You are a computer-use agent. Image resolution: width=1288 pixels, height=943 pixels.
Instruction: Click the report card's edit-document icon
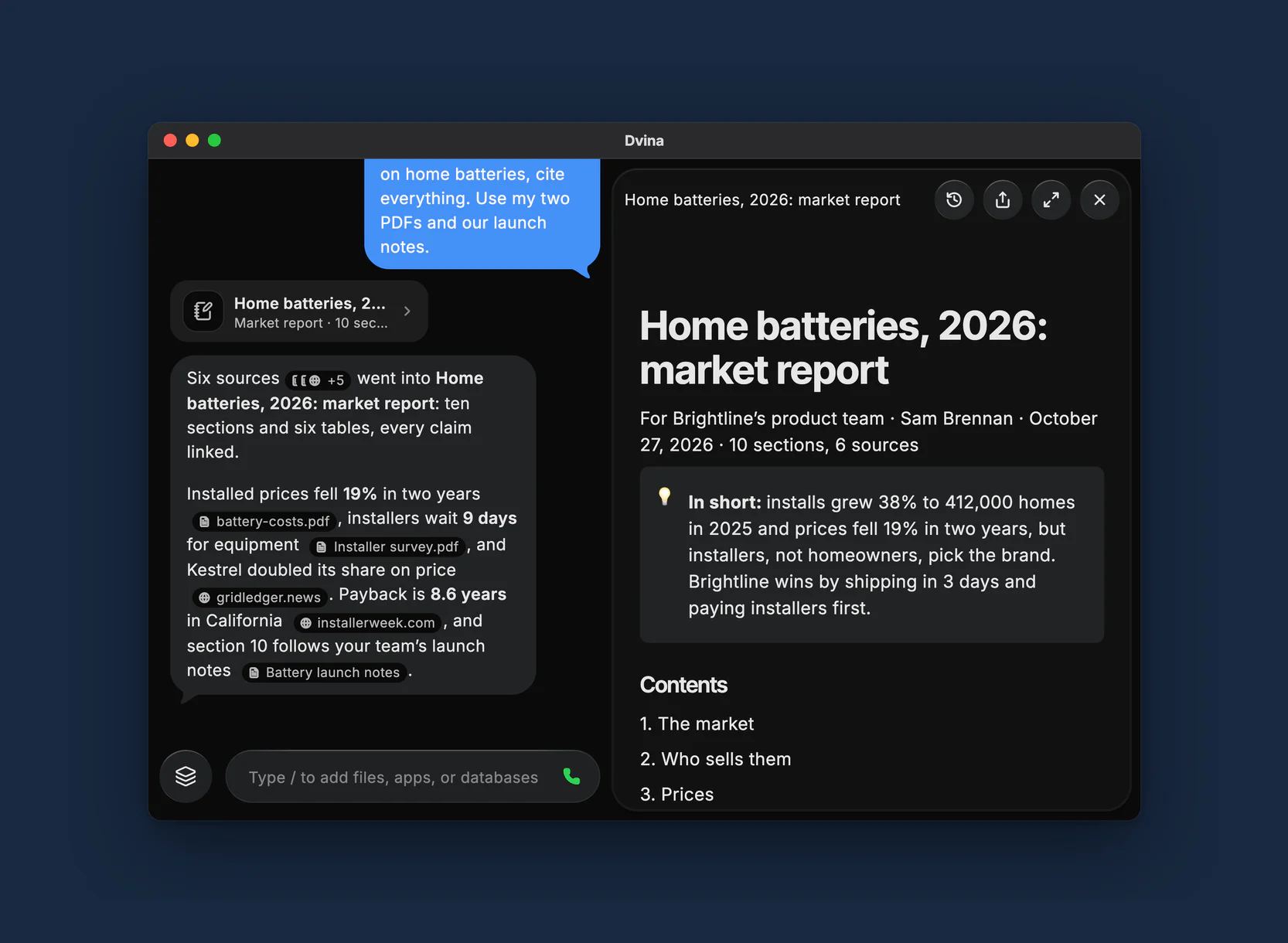point(203,311)
